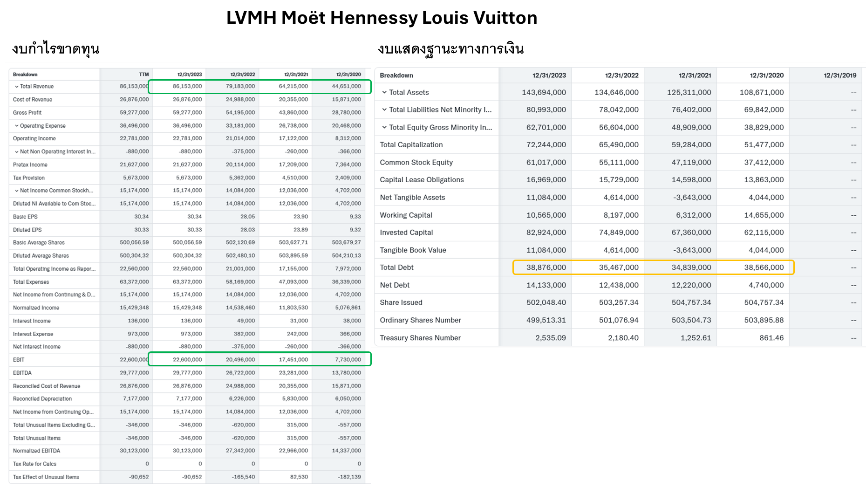Click Total Debt value 38,566,000
The image size is (866, 487).
(764, 268)
